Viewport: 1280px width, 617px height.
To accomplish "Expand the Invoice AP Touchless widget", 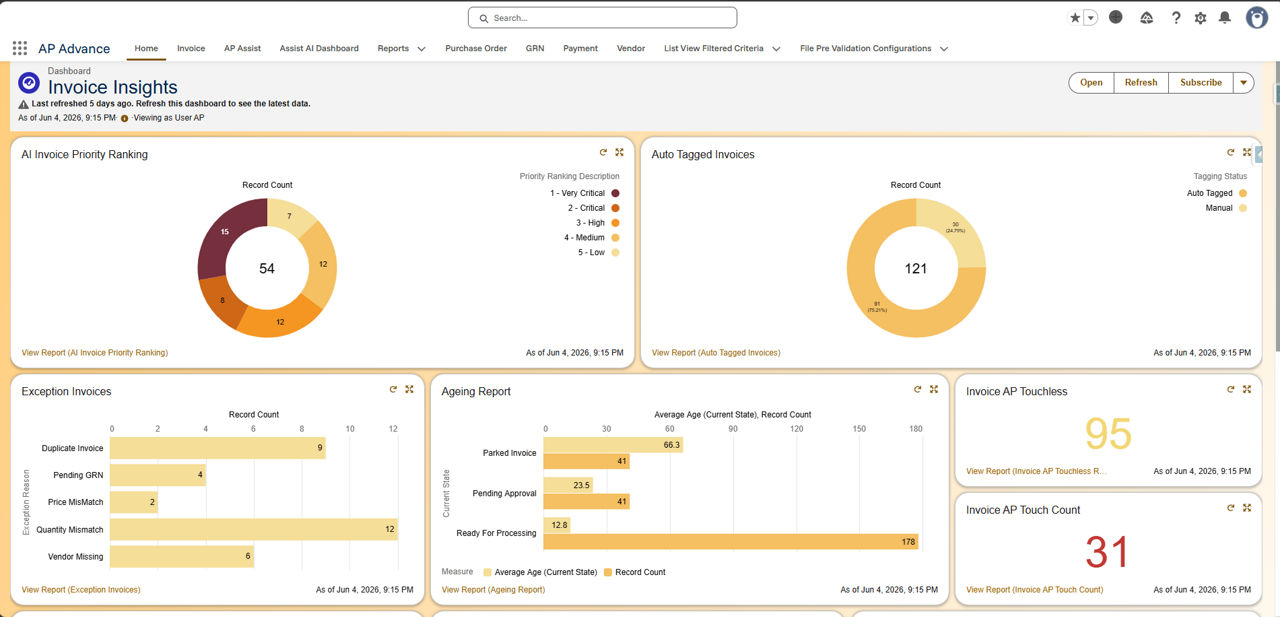I will 1246,389.
